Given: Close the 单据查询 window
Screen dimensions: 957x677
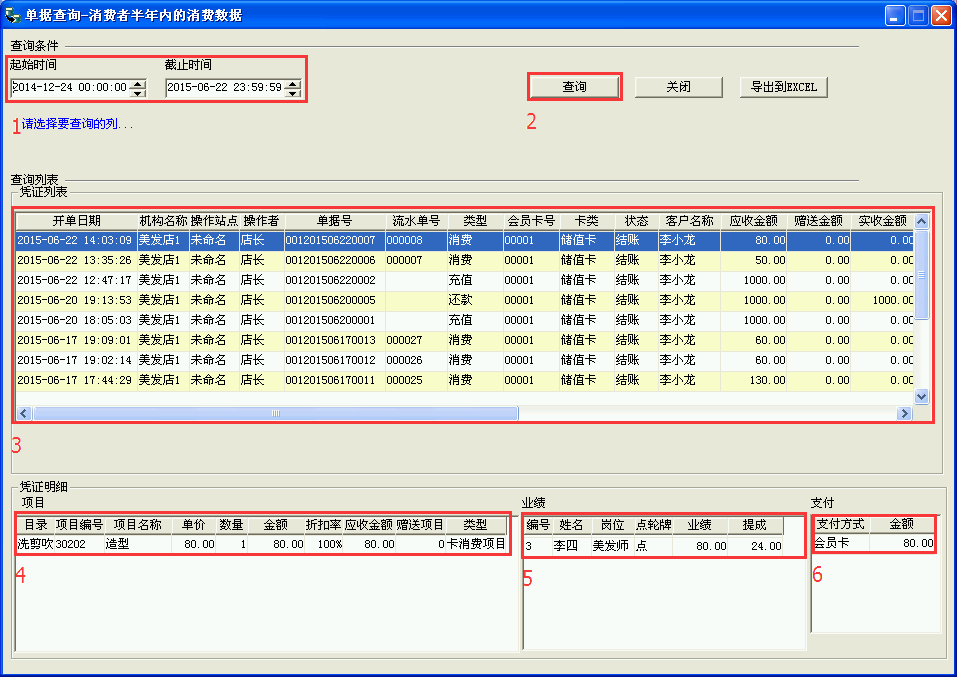Looking at the screenshot, I should pyautogui.click(x=942, y=15).
